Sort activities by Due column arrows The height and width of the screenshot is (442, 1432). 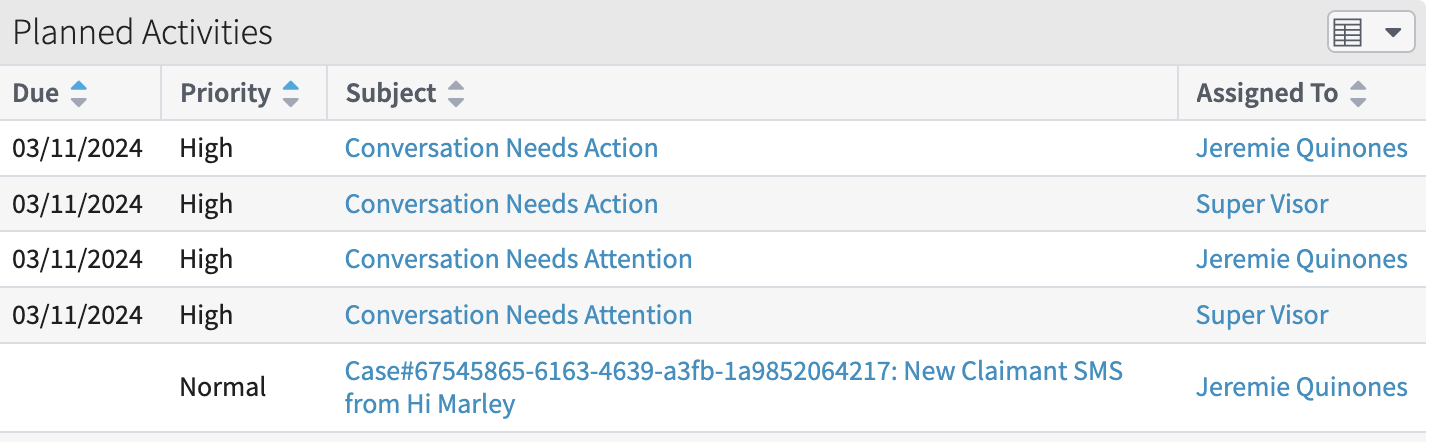click(x=78, y=94)
